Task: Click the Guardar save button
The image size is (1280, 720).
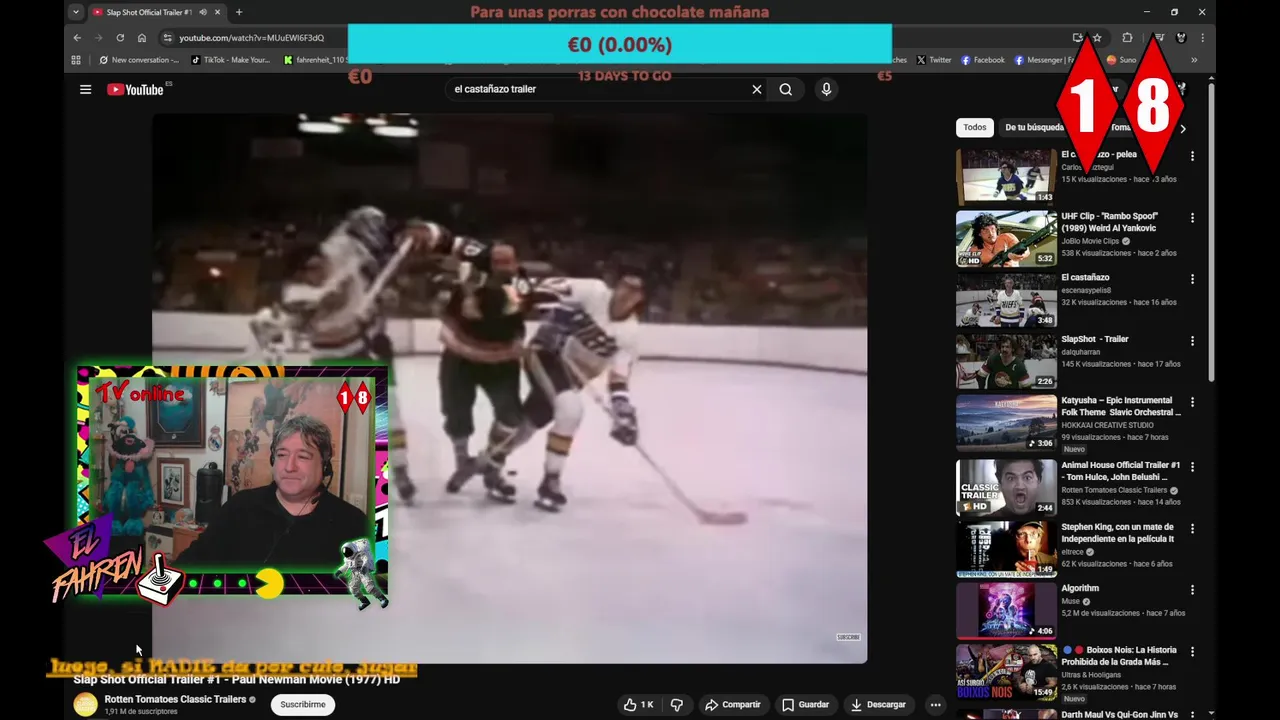Action: tap(805, 705)
